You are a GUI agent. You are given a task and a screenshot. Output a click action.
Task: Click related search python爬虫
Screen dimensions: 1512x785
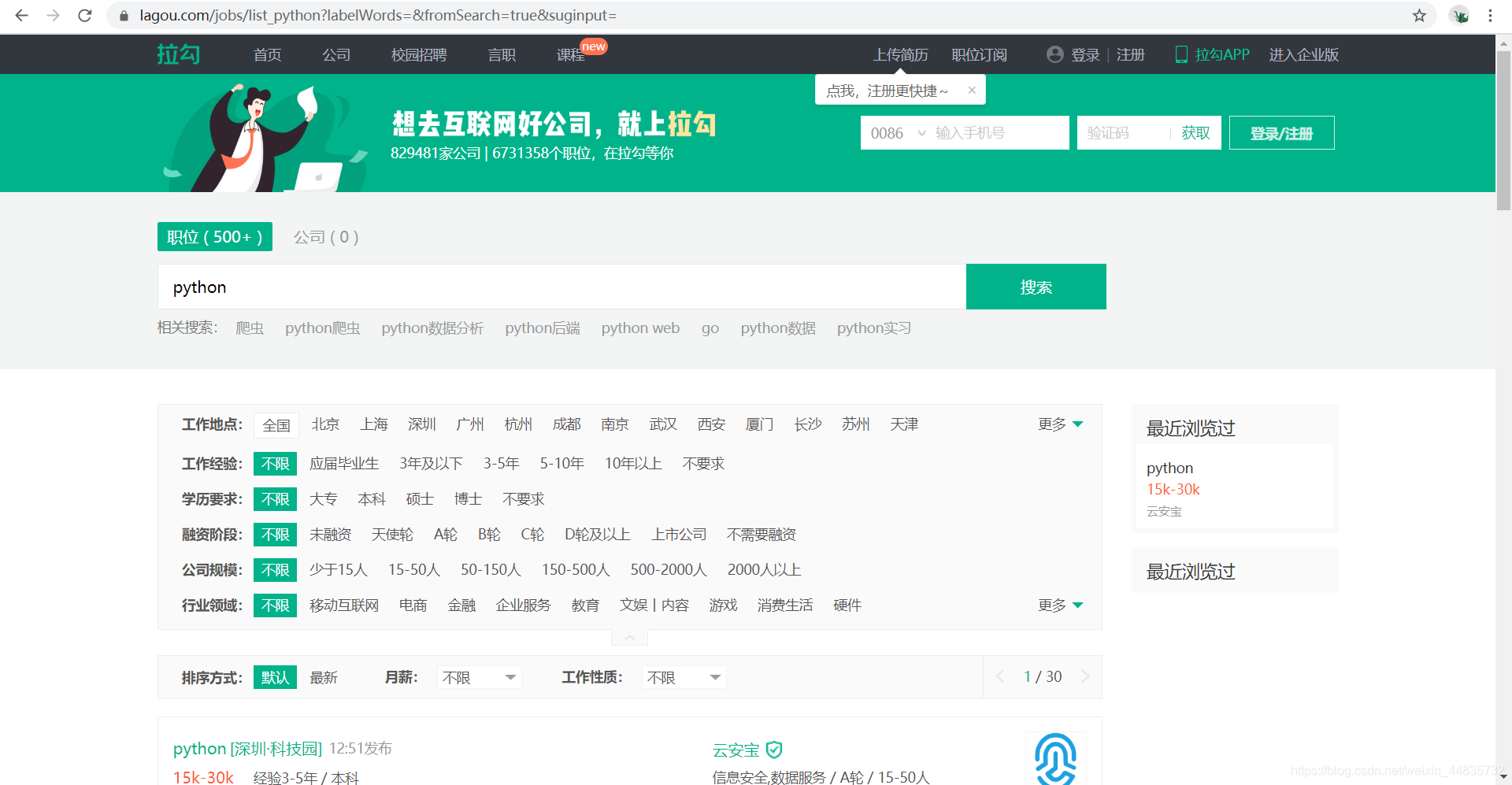pos(323,328)
